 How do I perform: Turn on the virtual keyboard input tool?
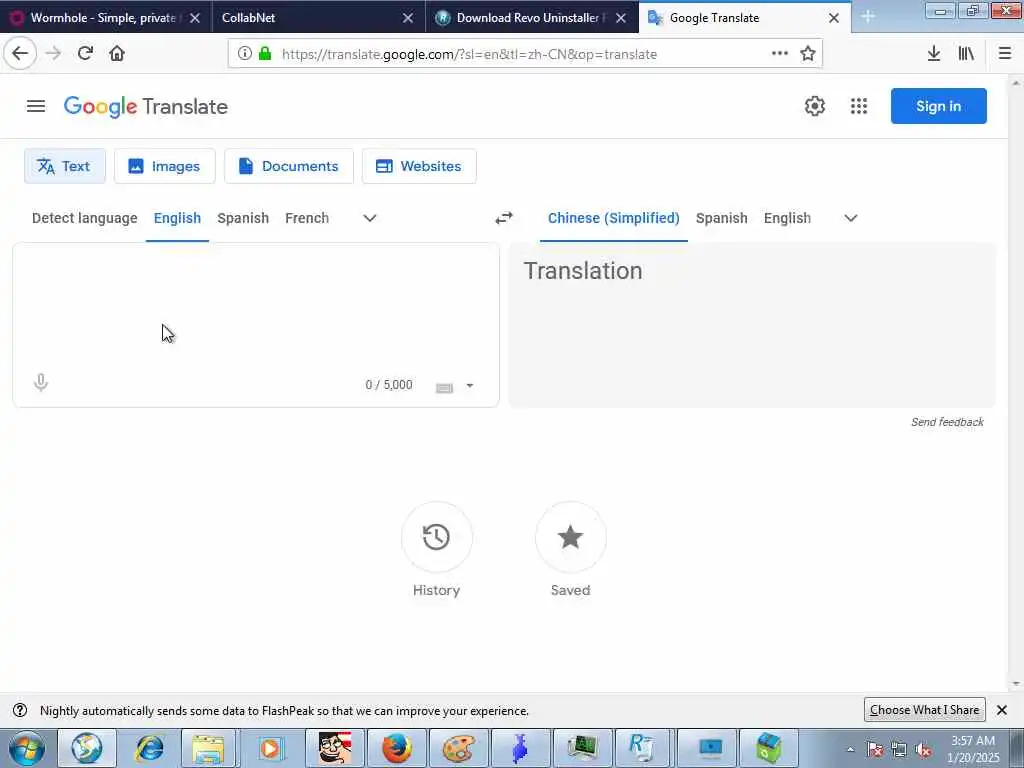point(444,388)
